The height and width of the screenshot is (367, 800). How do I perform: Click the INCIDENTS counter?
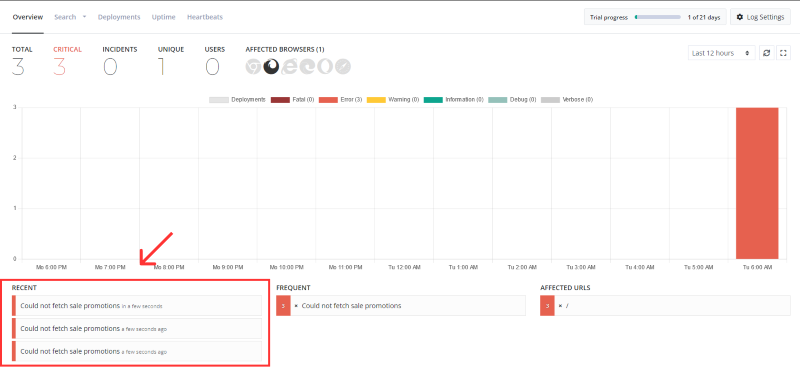pyautogui.click(x=119, y=62)
